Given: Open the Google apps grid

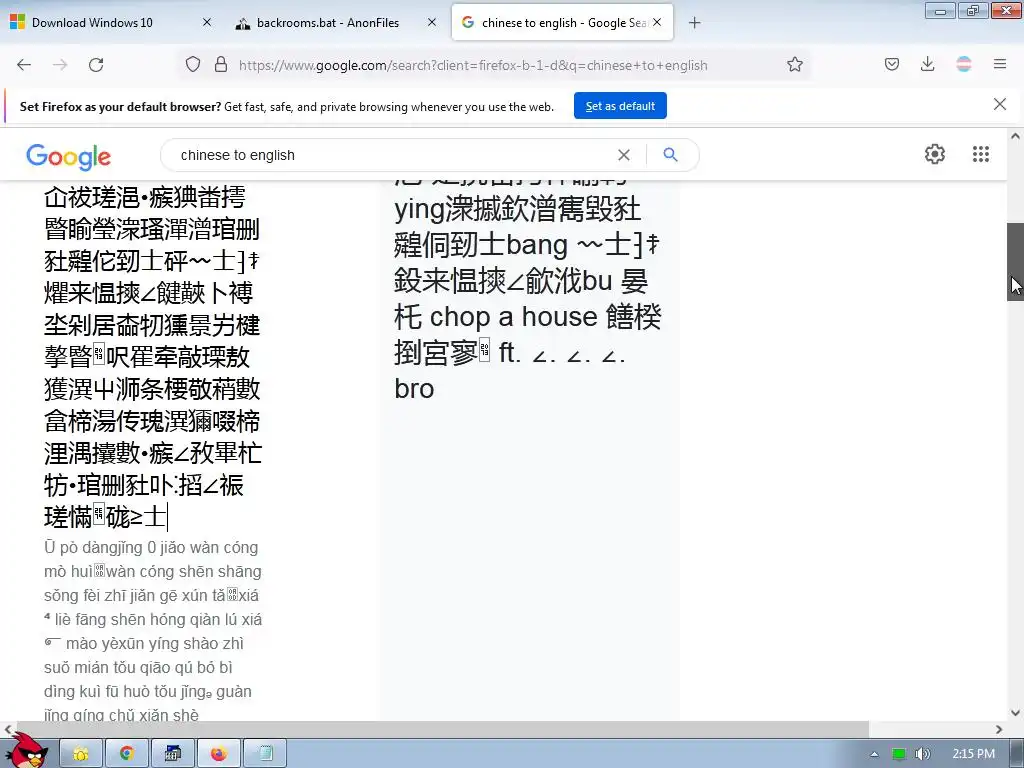Looking at the screenshot, I should 980,154.
